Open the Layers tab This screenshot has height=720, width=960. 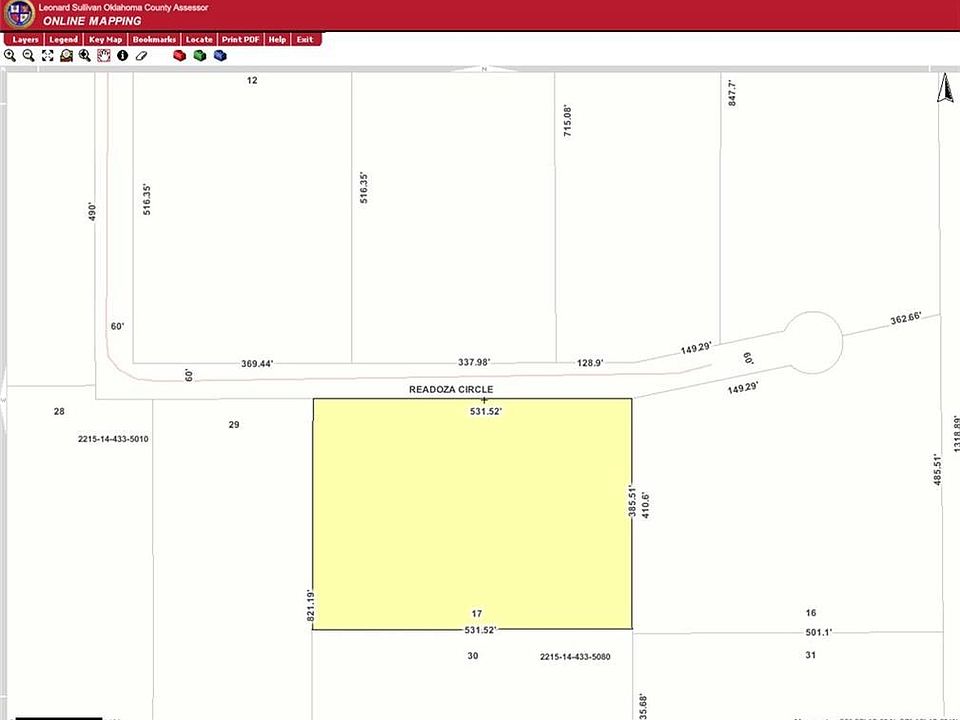(x=25, y=39)
